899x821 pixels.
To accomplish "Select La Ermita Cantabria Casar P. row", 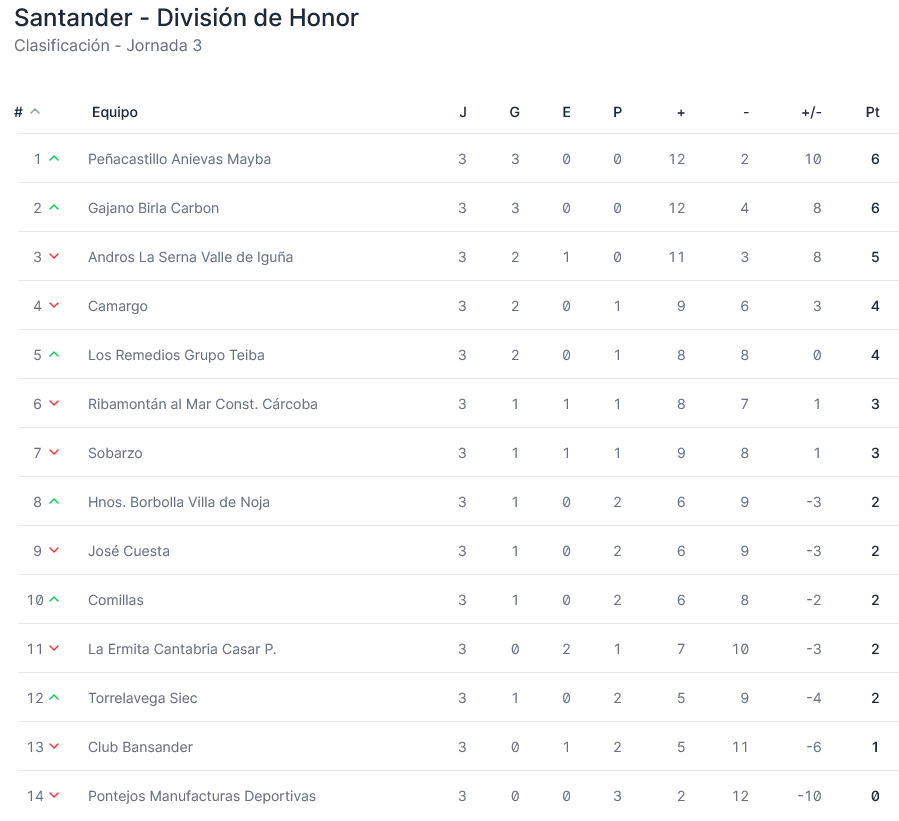I will (x=181, y=649).
